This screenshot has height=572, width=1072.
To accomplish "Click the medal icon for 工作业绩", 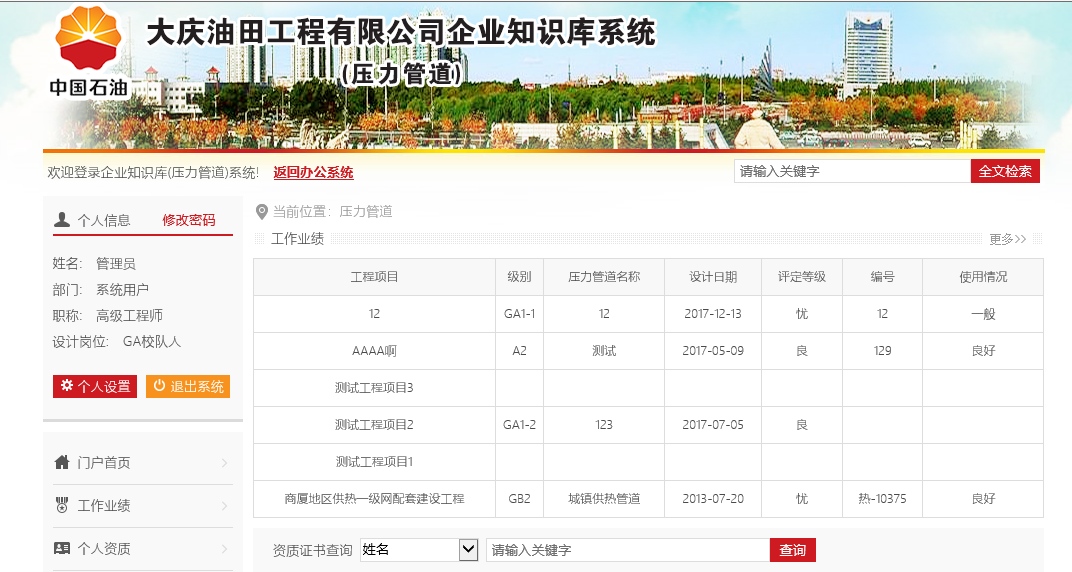I will [x=62, y=506].
